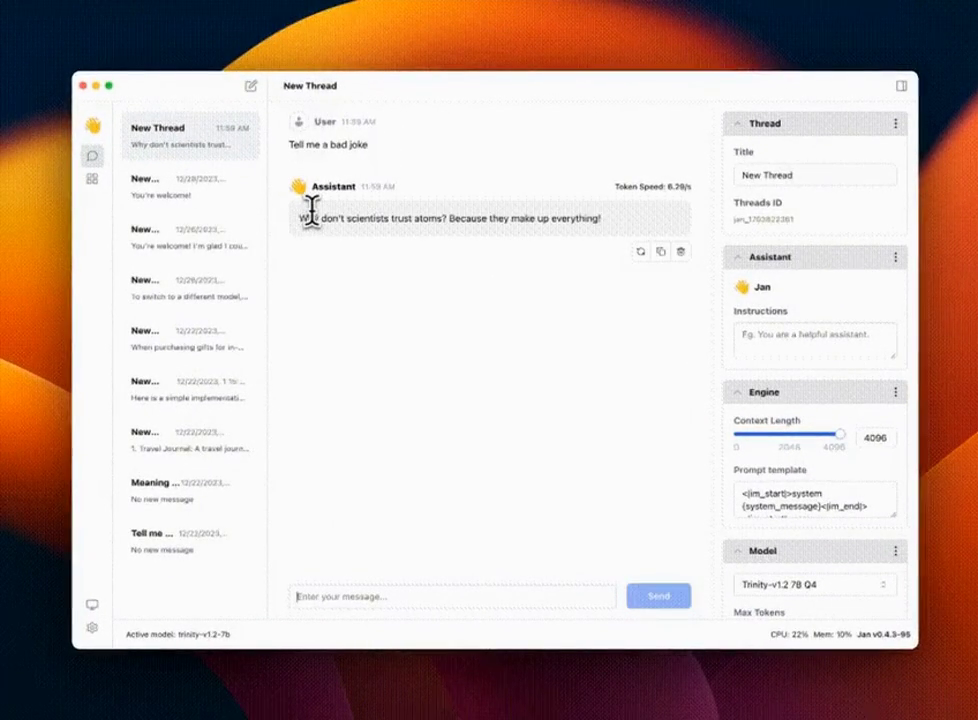This screenshot has width=978, height=720.
Task: Click the CPU usage status
Action: point(789,634)
